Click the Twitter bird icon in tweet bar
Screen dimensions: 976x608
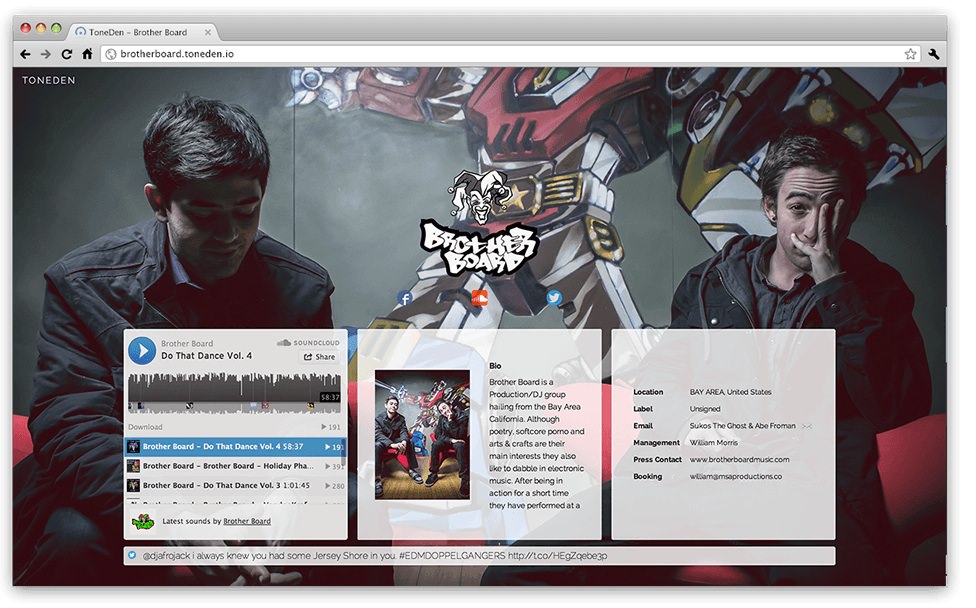coord(132,556)
